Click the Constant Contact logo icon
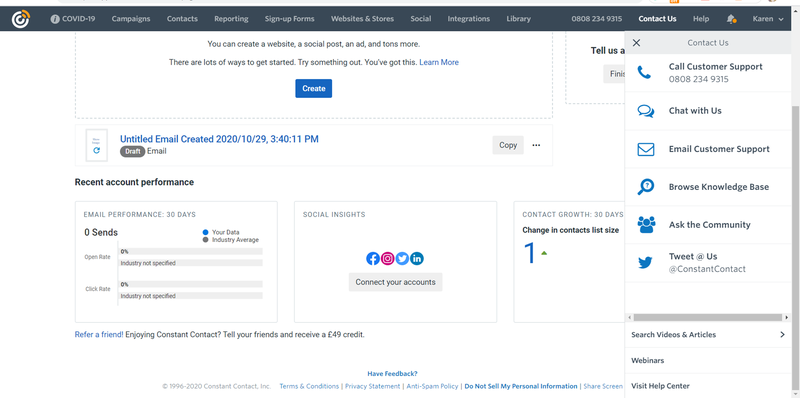The height and width of the screenshot is (398, 800). 21,19
